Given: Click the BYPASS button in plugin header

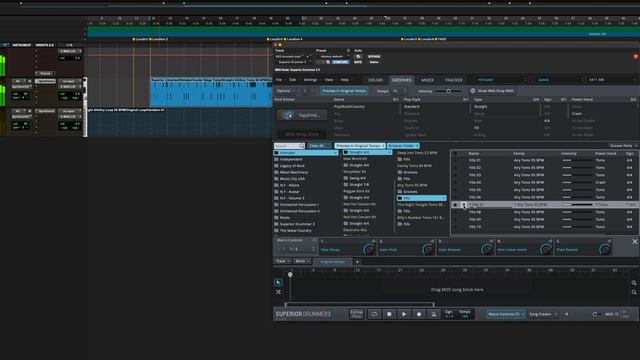Looking at the screenshot, I should [x=374, y=57].
